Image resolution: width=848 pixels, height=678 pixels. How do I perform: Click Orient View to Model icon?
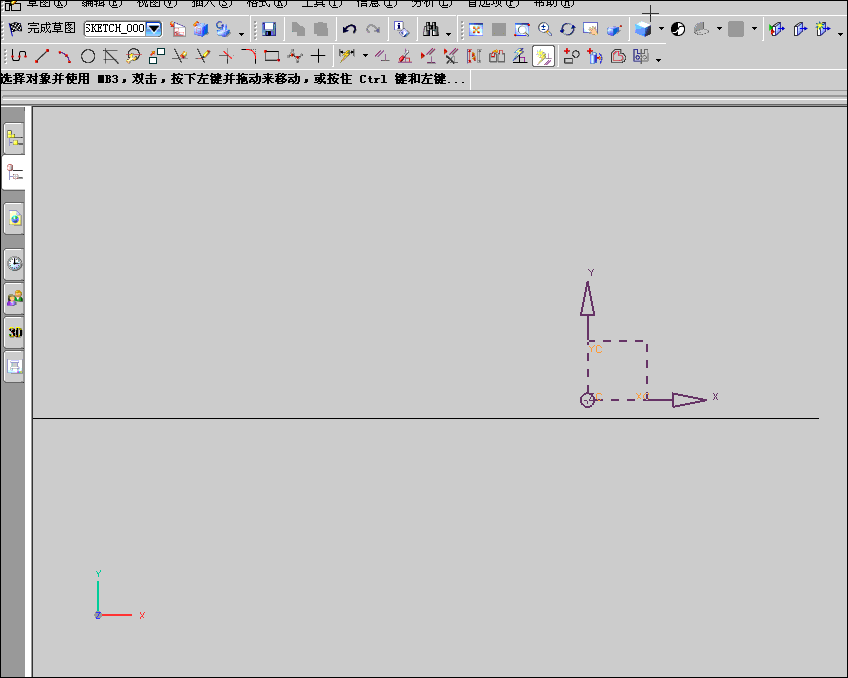(x=201, y=29)
